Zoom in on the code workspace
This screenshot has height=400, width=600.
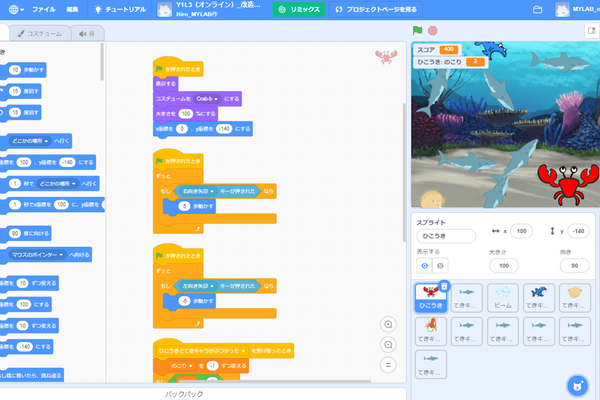point(388,325)
